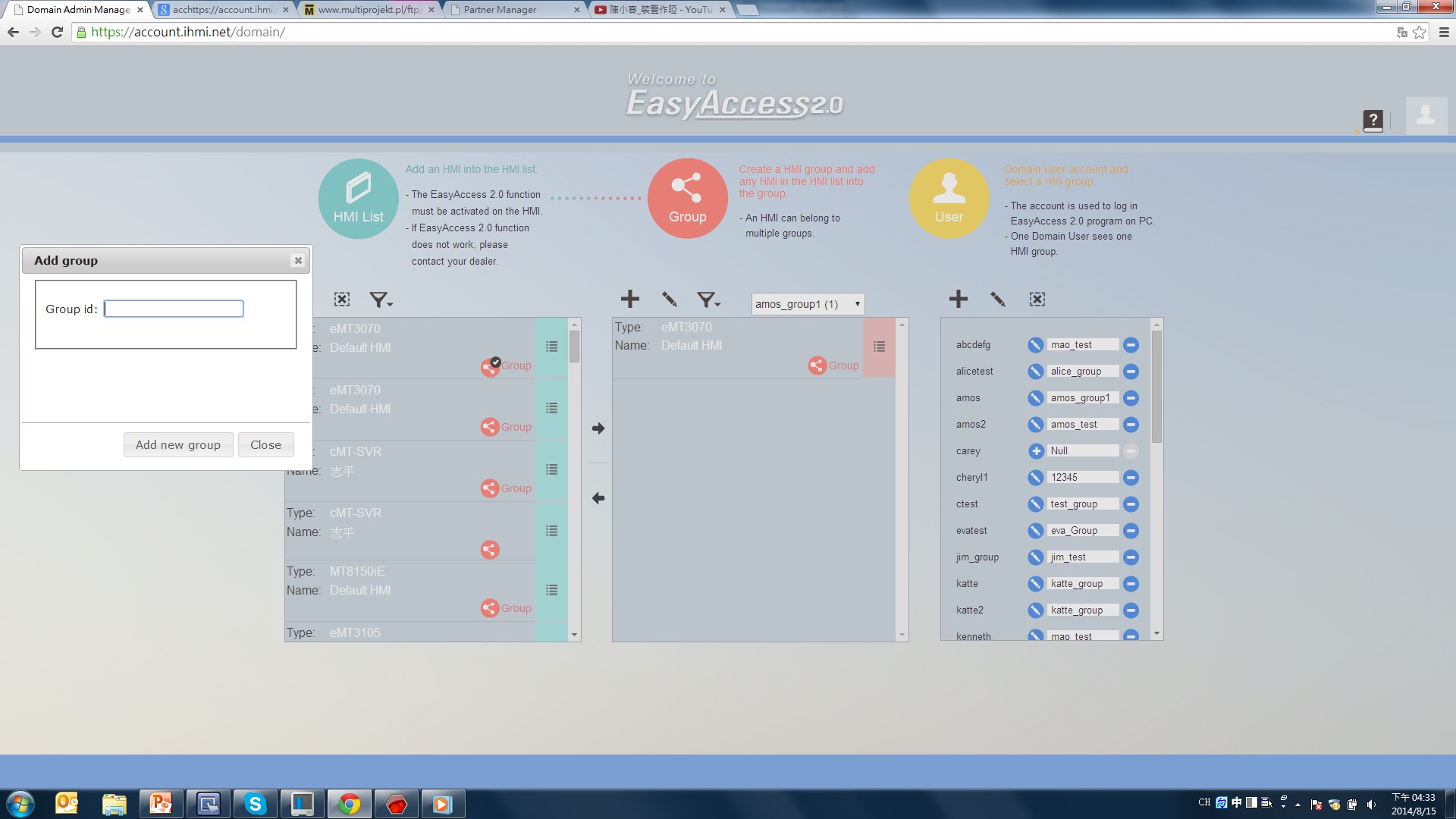Open list menu of first eMT3070 HMI

point(551,347)
